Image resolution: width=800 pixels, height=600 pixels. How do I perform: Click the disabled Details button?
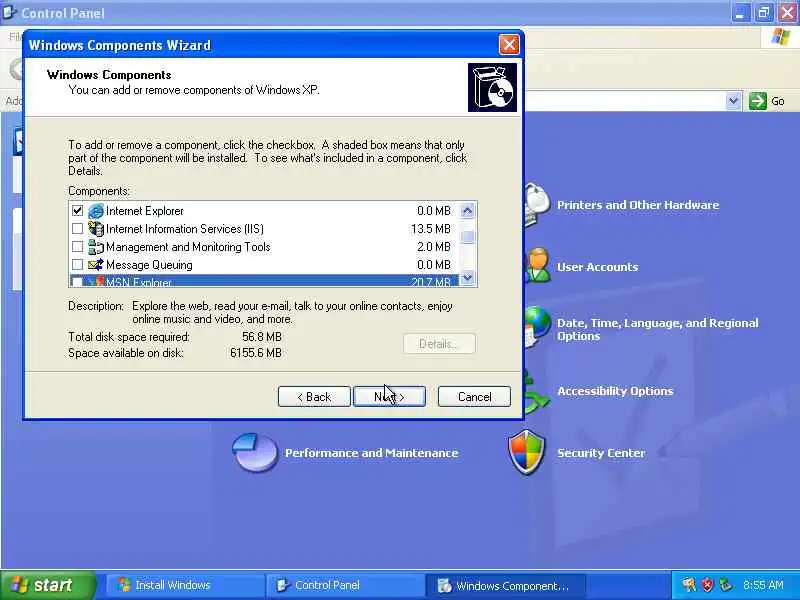coord(439,344)
